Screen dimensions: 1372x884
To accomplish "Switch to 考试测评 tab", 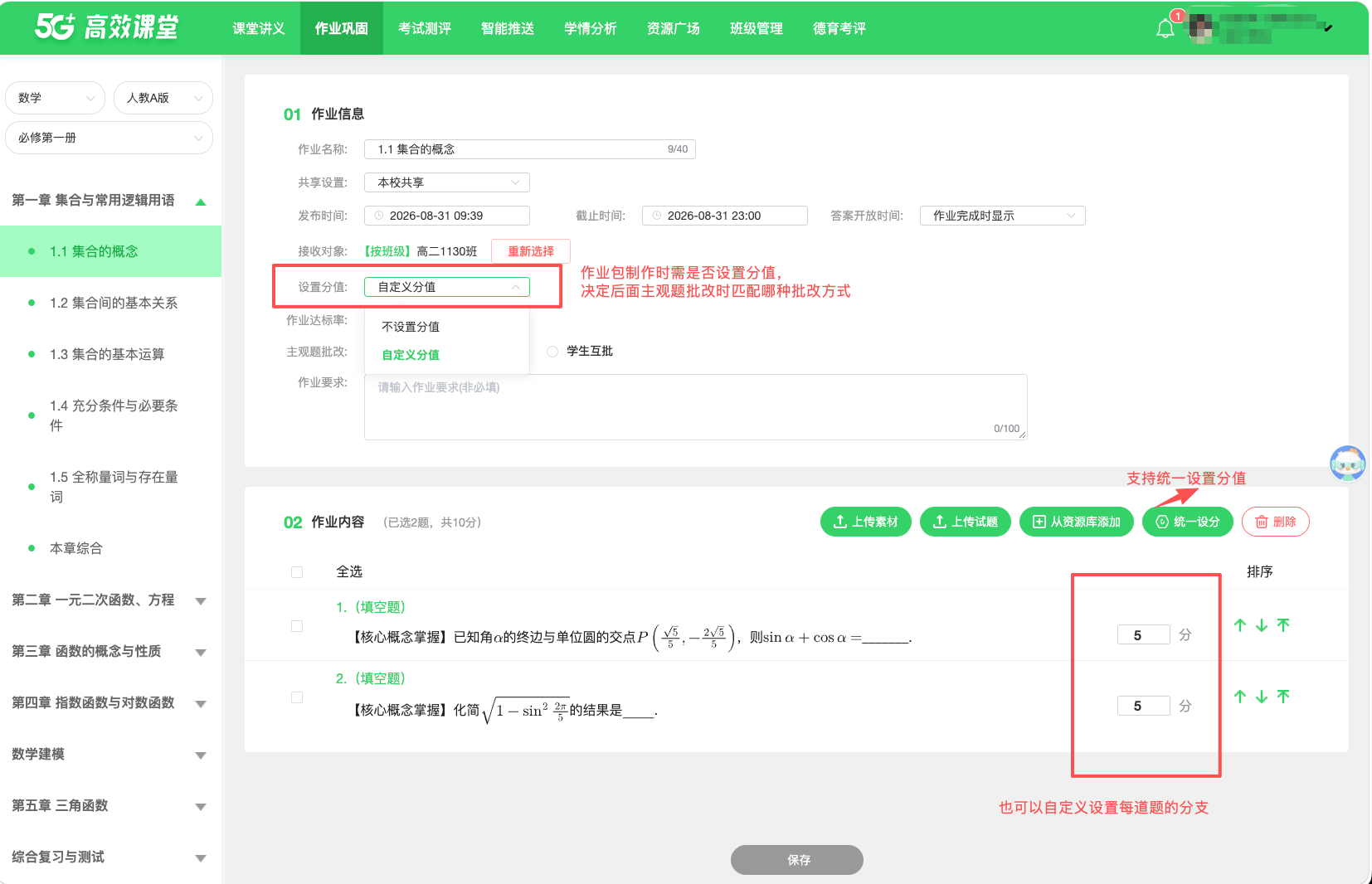I will click(x=425, y=28).
